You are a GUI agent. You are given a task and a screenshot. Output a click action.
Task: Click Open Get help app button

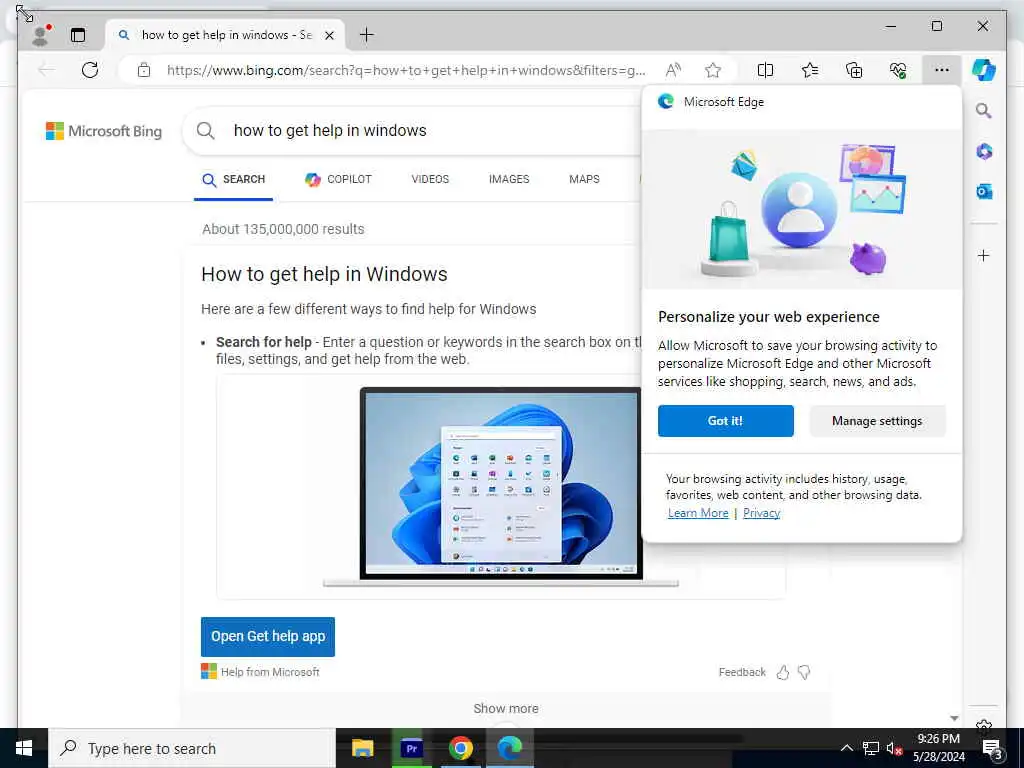[x=268, y=637]
